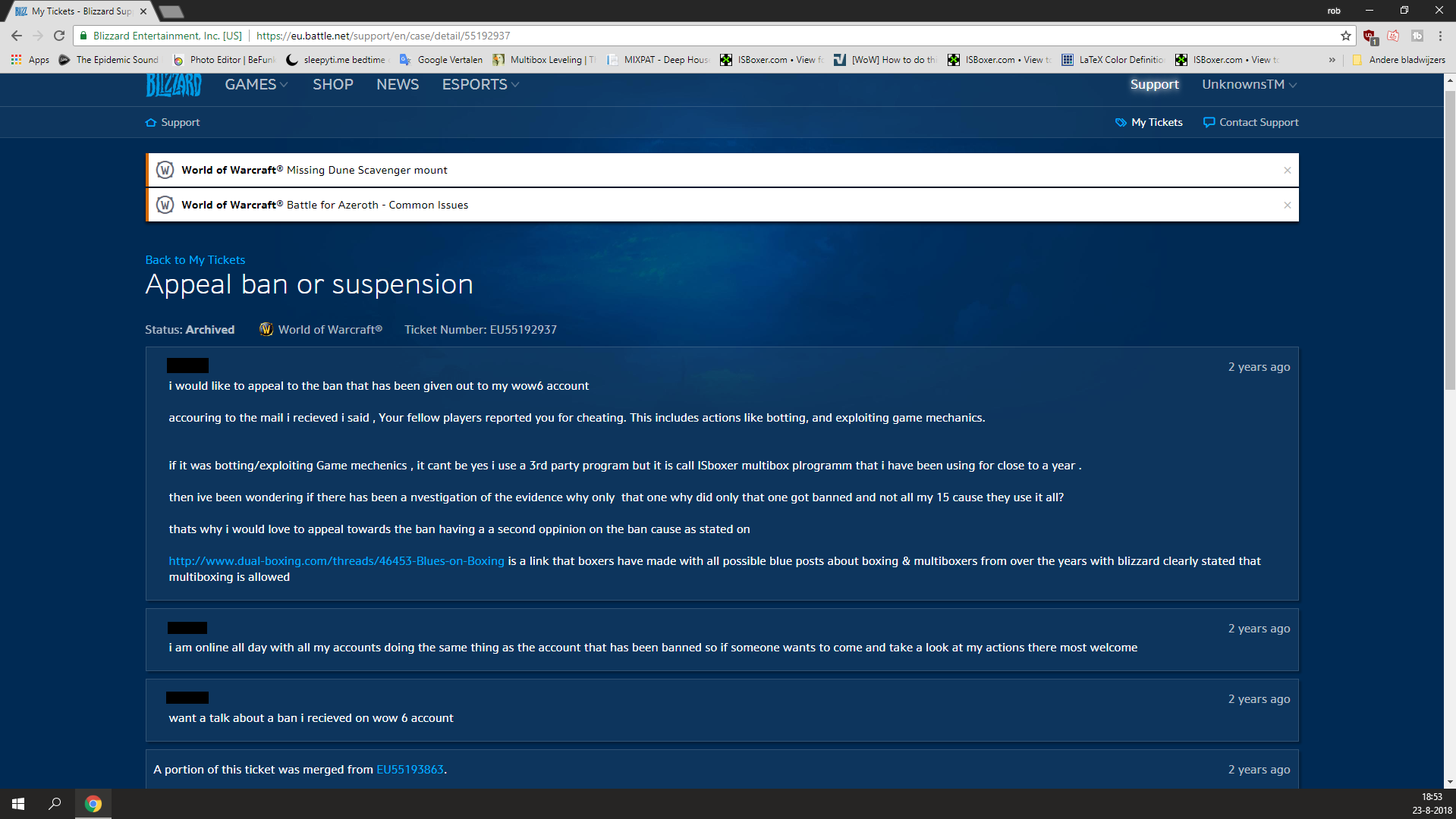Open Multibox Leveling bookmark
1456x819 pixels.
coord(545,60)
